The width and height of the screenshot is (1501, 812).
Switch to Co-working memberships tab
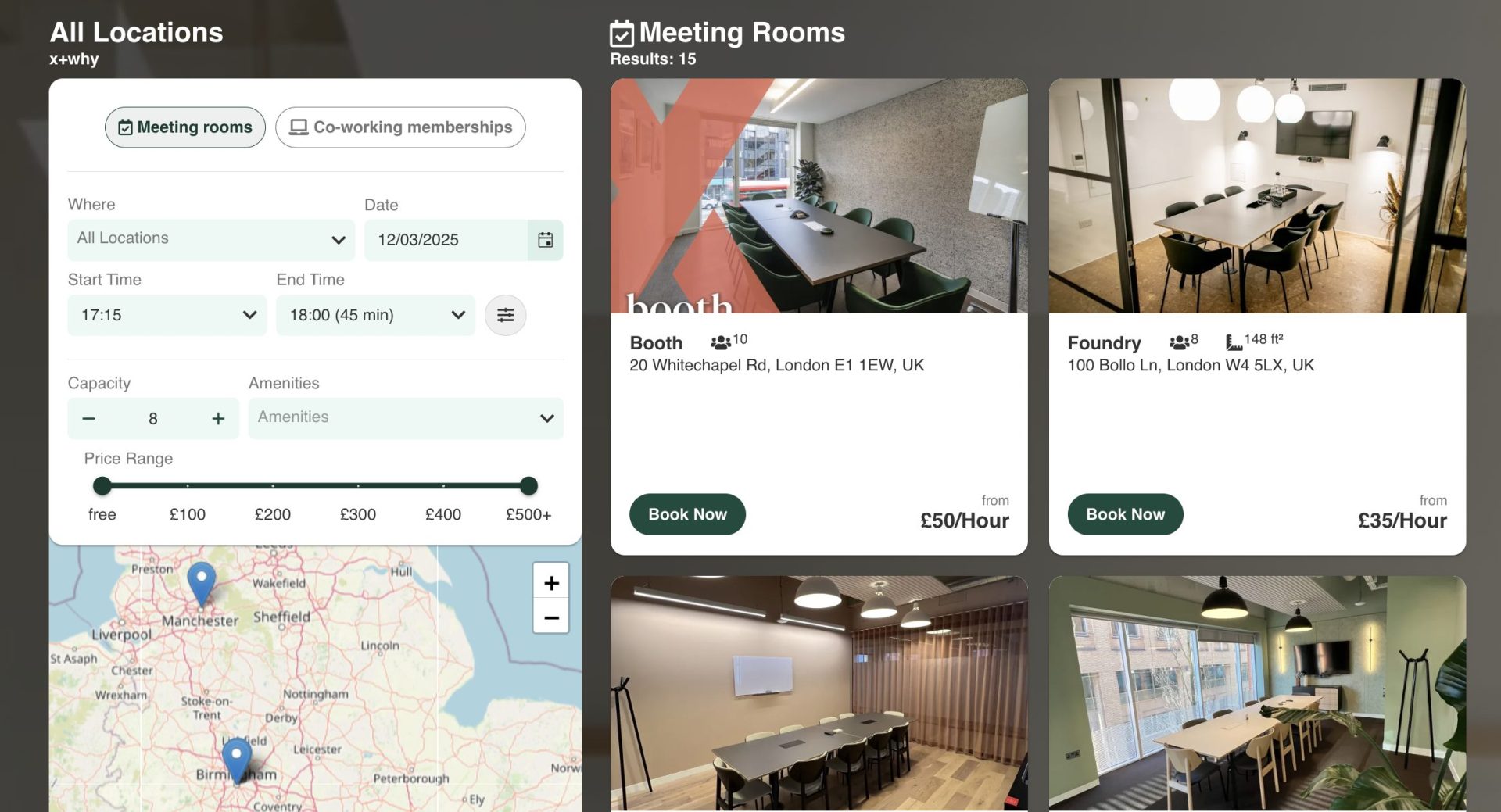coord(400,127)
